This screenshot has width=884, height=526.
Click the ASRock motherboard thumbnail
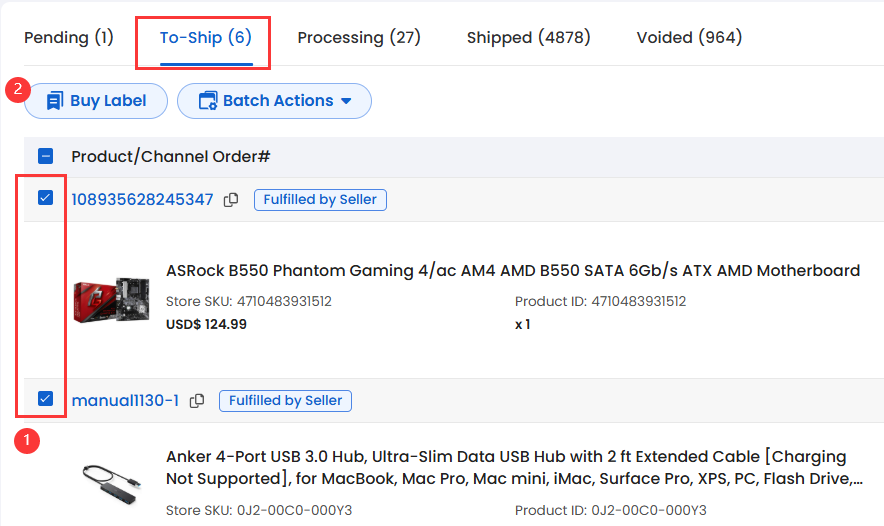click(112, 299)
